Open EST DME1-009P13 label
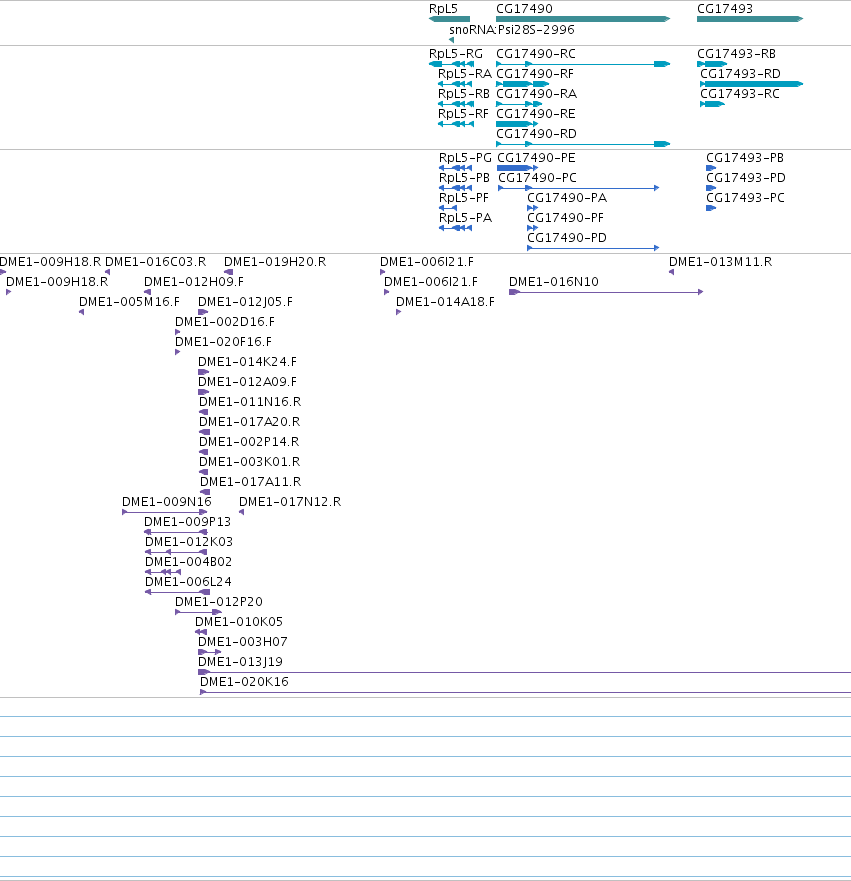Screen dimensions: 851x881 tap(188, 522)
